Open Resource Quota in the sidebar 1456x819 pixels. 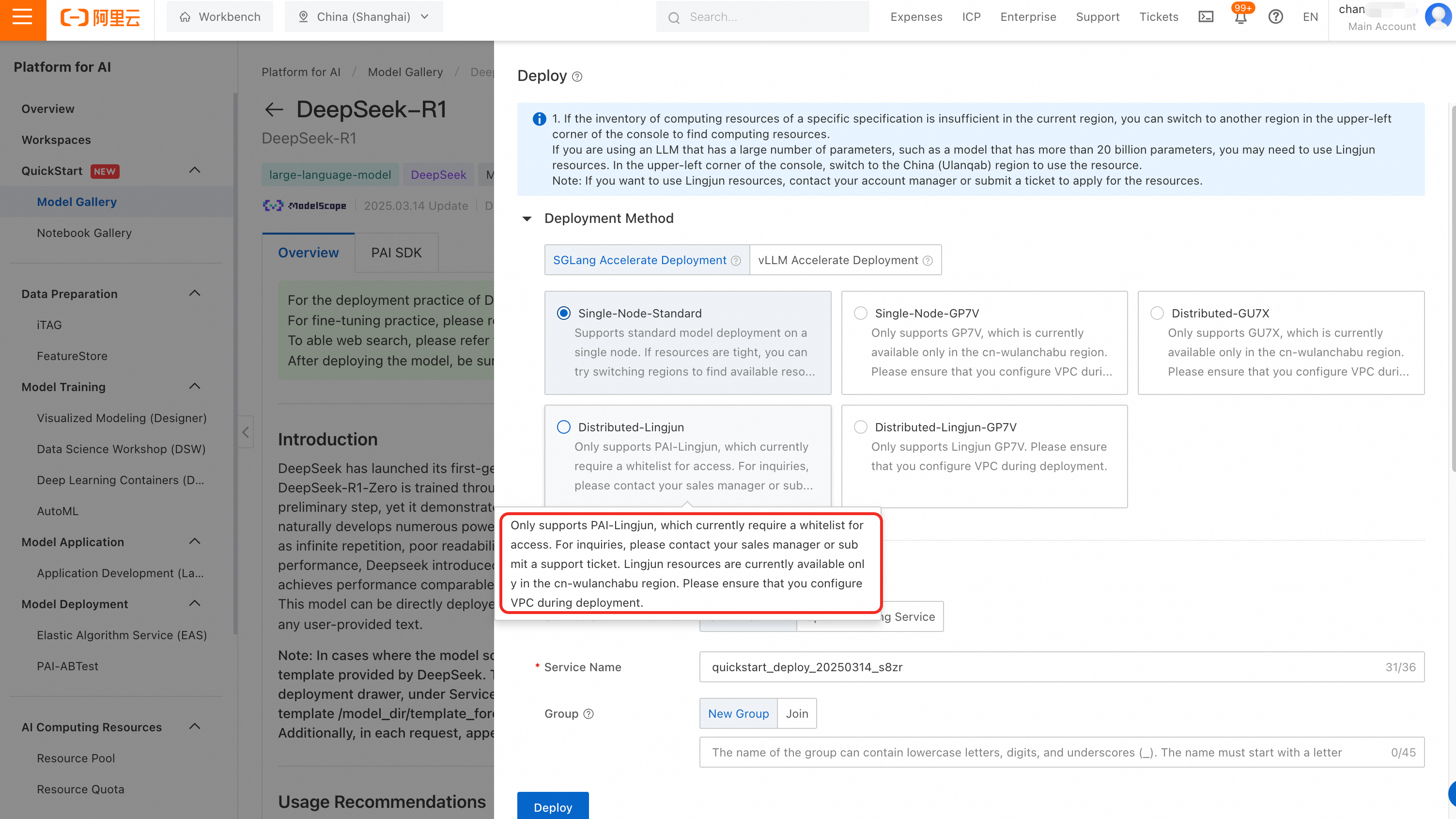pyautogui.click(x=80, y=789)
